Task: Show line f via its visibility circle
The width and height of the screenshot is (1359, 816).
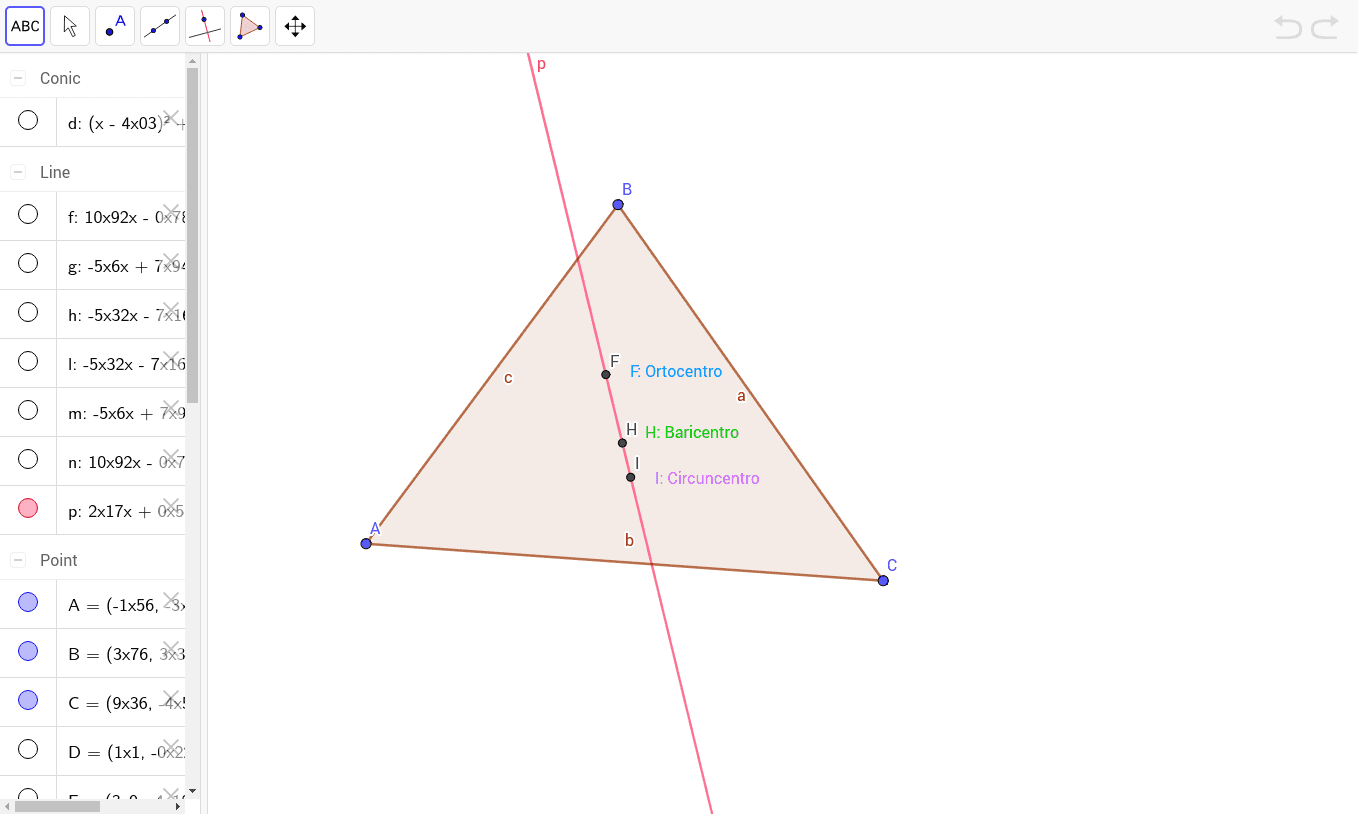Action: coord(28,214)
